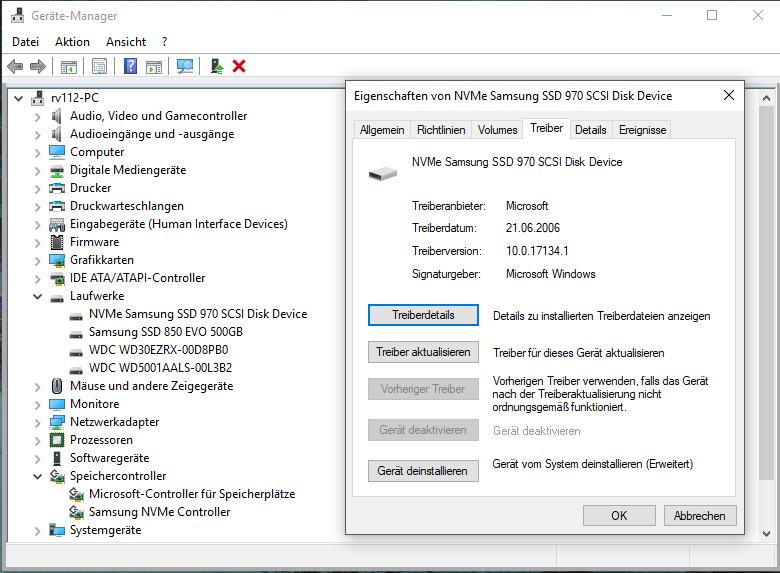Click the Firmware category chip icon
Screen dimensions: 780x573
[57, 242]
